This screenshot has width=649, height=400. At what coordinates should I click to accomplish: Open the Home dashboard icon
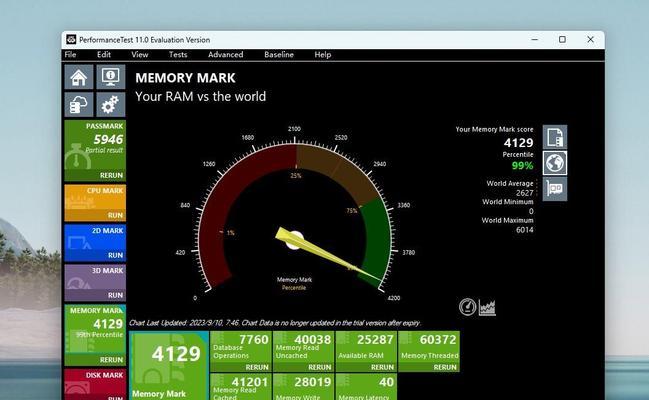(x=79, y=77)
